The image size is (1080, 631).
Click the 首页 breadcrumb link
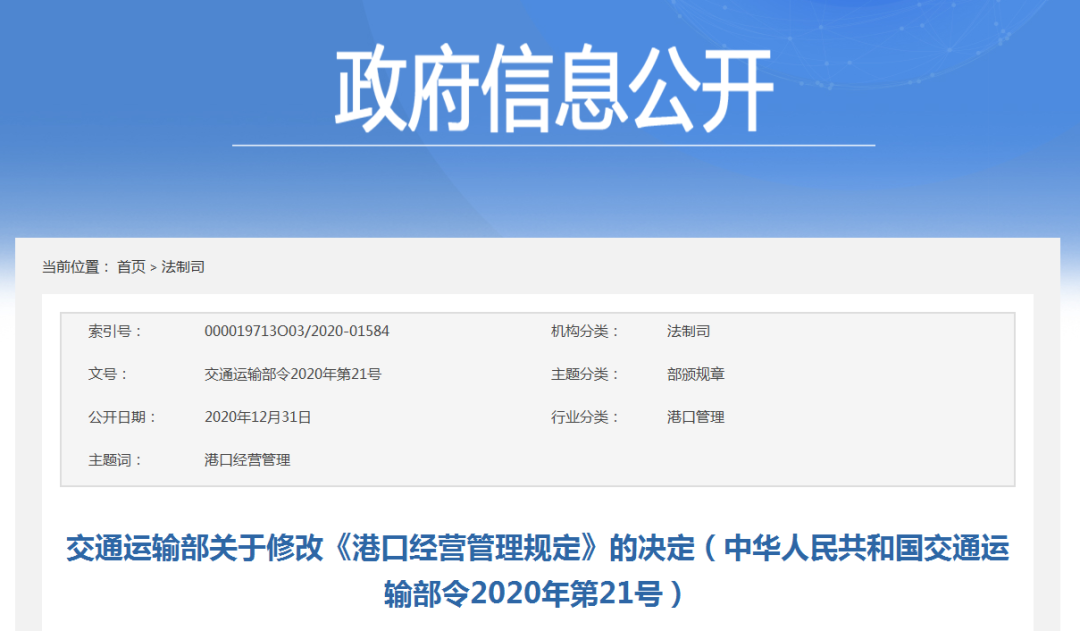tap(131, 267)
